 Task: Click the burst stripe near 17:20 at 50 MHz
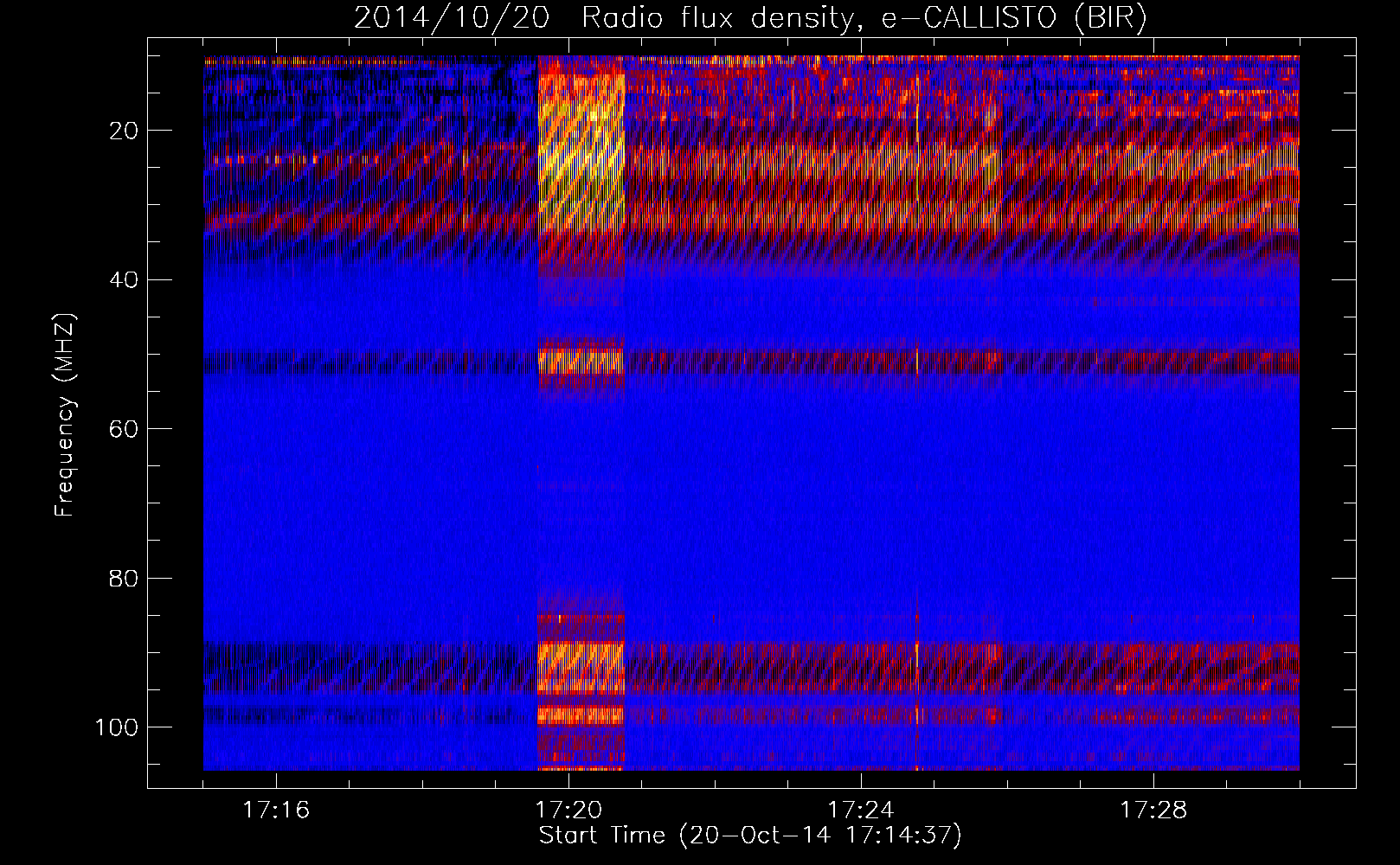pyautogui.click(x=581, y=361)
